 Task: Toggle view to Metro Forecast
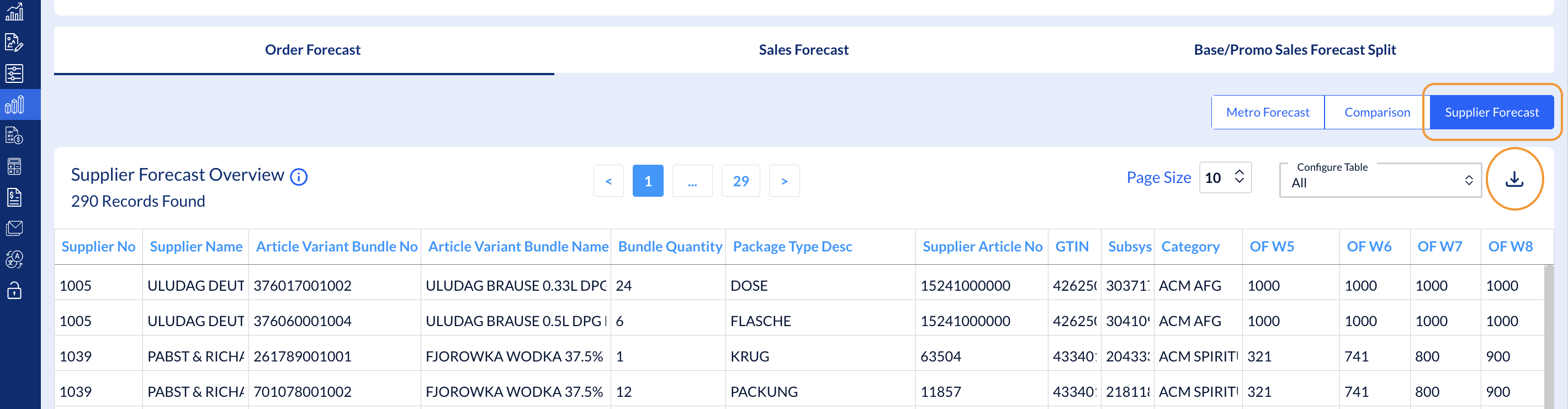[x=1267, y=112]
